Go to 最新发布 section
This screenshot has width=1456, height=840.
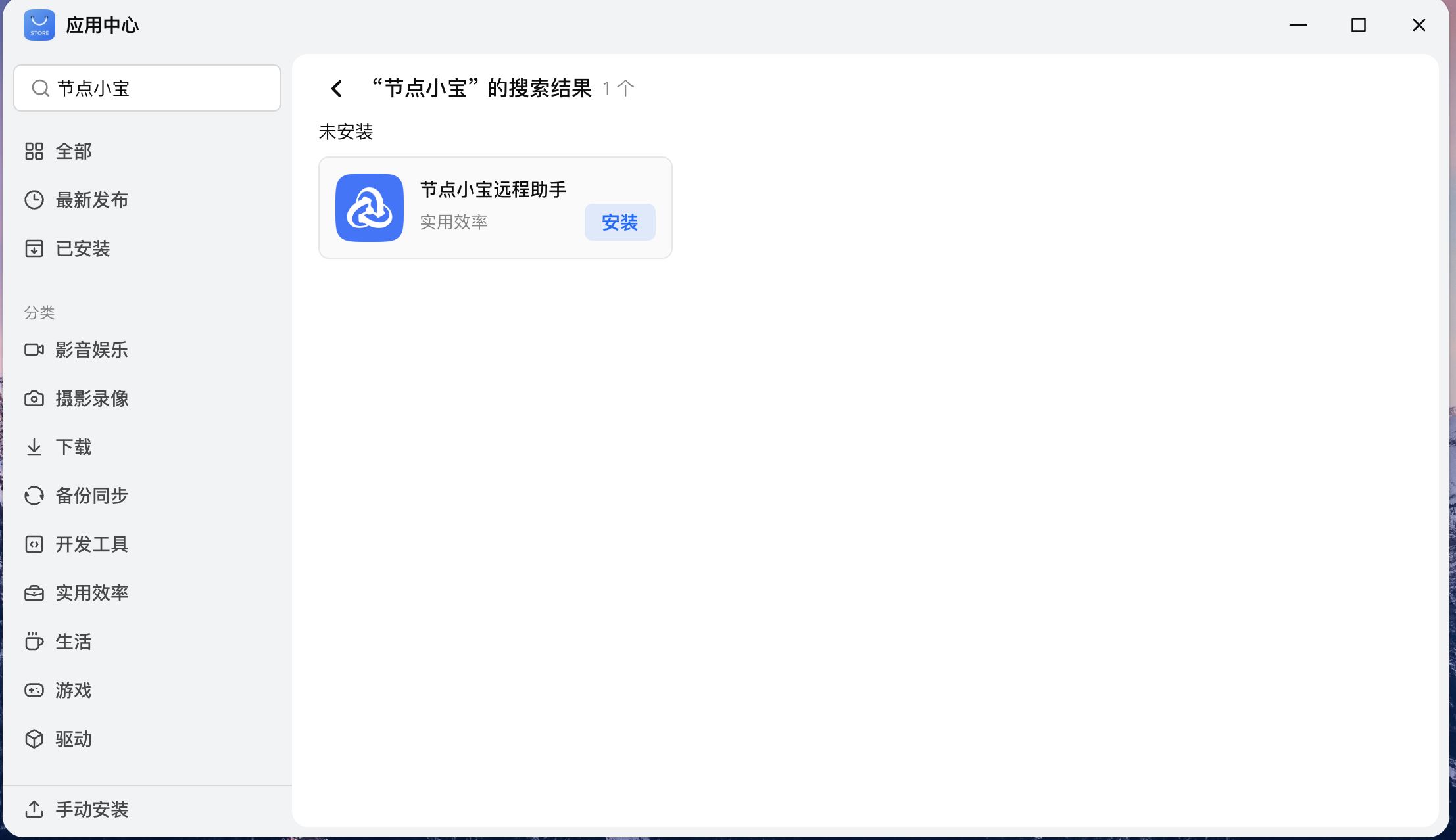coord(91,200)
